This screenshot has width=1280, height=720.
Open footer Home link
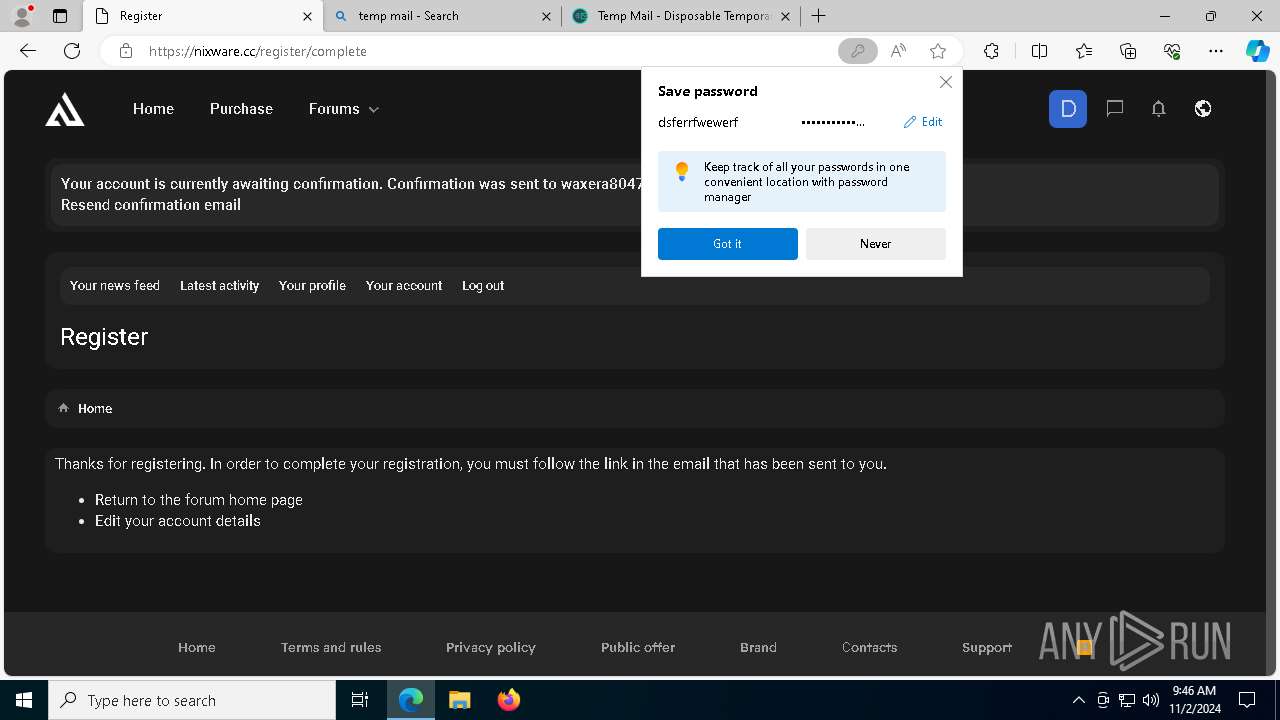click(197, 648)
